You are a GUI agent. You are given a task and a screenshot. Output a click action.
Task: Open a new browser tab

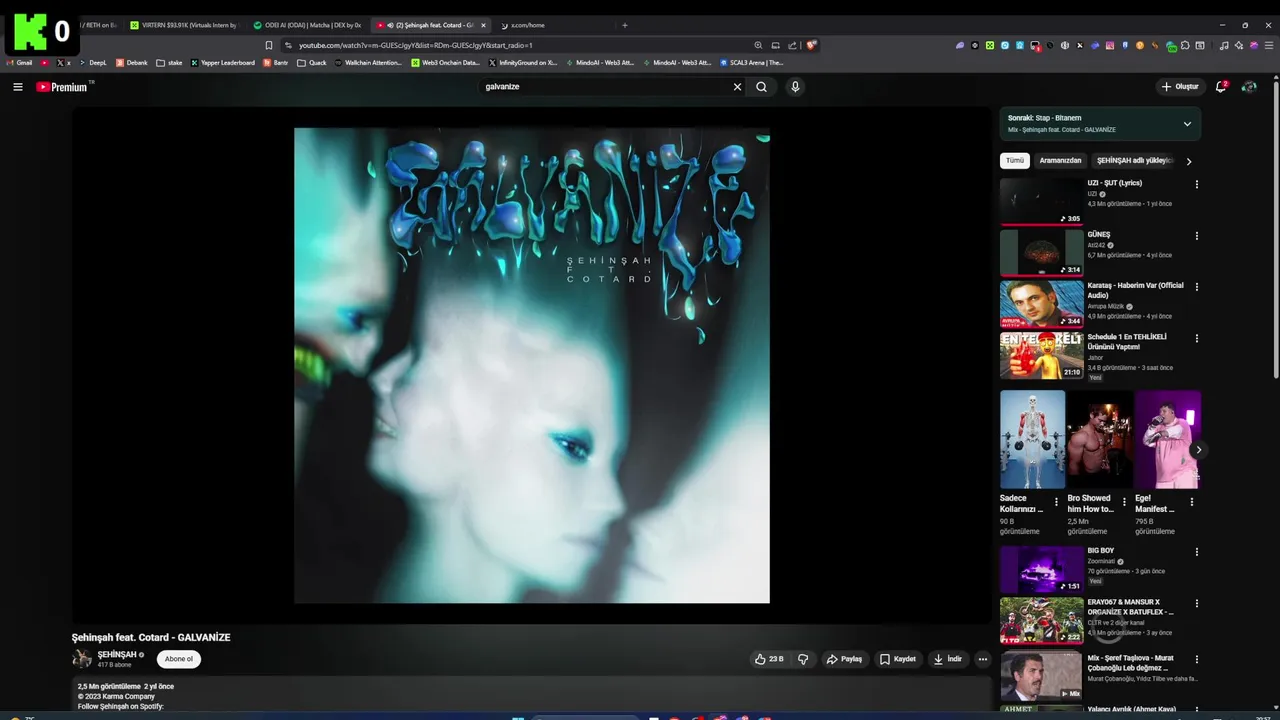625,25
